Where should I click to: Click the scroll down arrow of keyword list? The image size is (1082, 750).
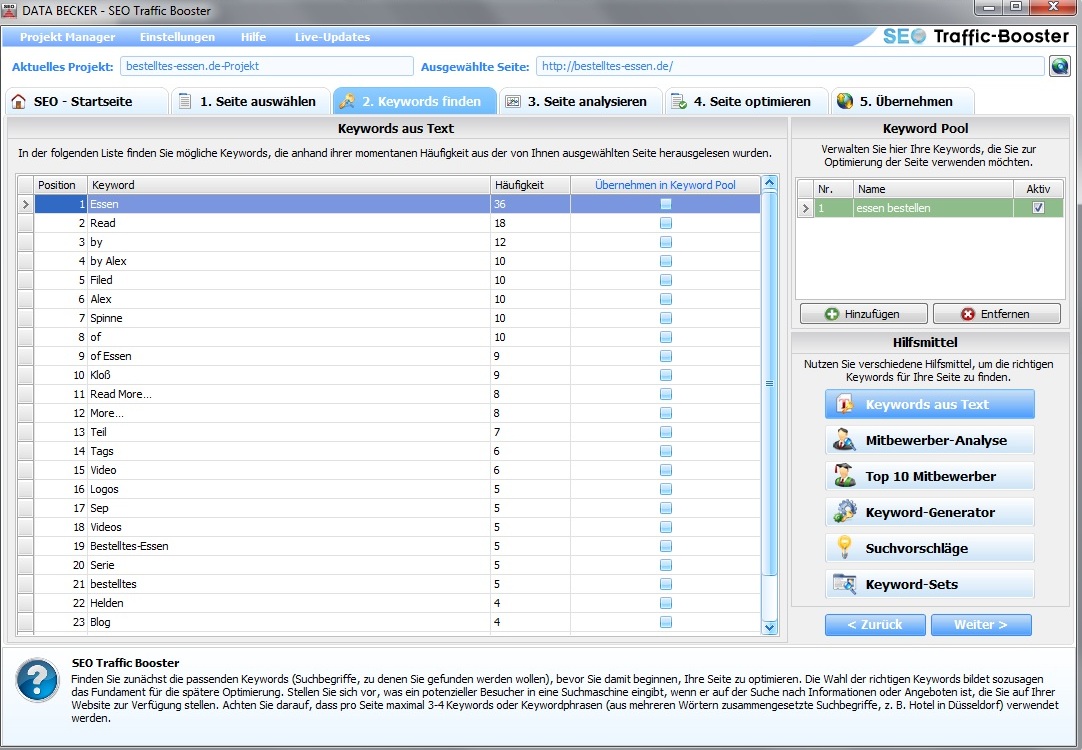pos(769,626)
